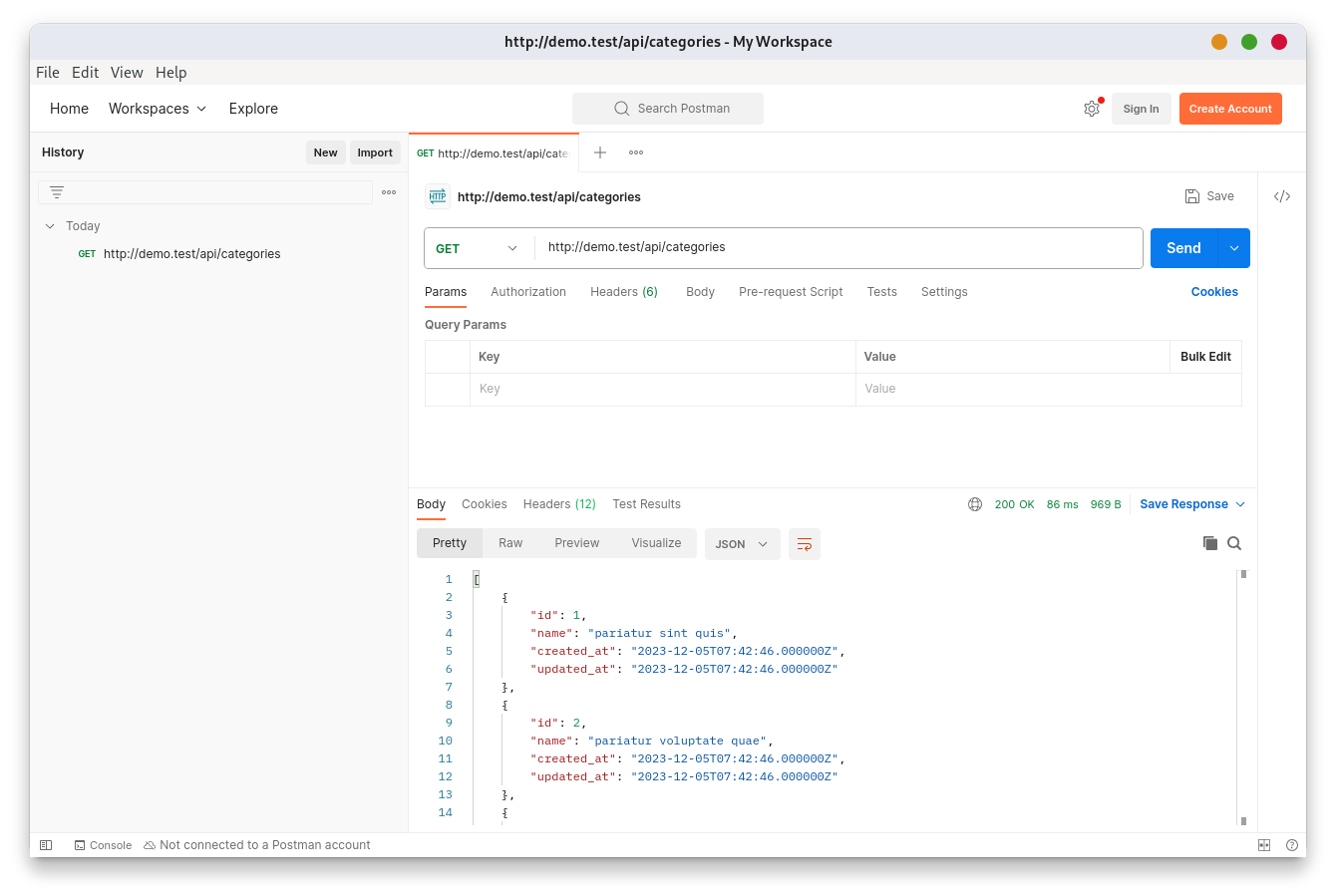Open the View menu
This screenshot has width=1336, height=896.
(x=127, y=73)
